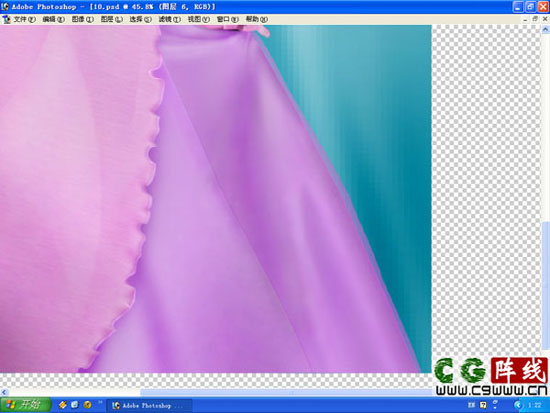
Task: Open the 滤镜 (Filter) menu
Action: [x=170, y=19]
